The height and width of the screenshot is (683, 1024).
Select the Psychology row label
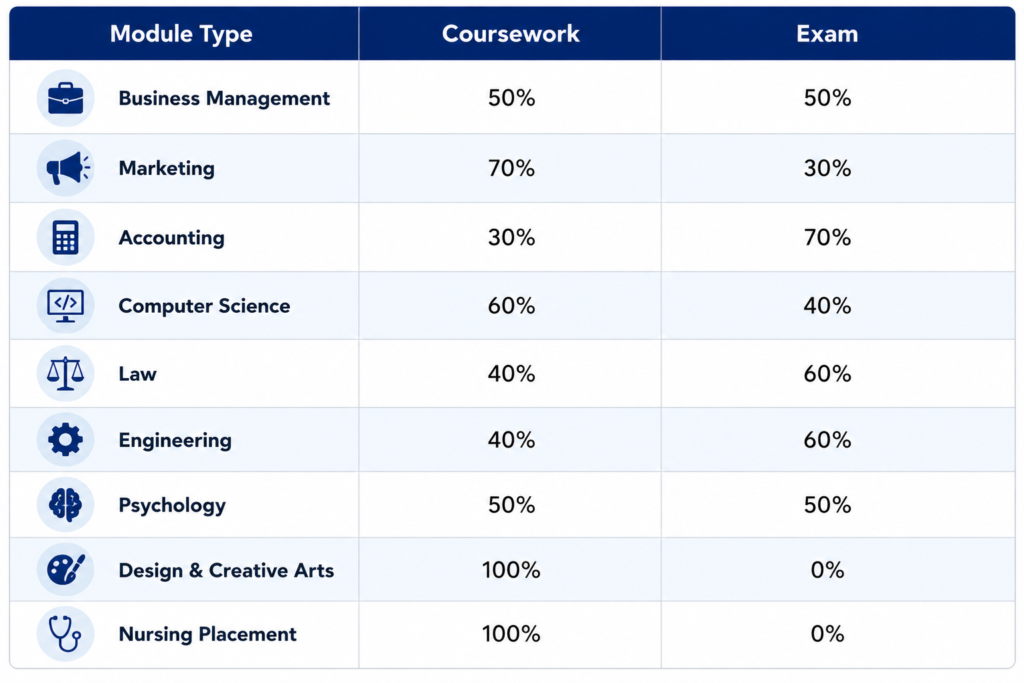coord(172,505)
